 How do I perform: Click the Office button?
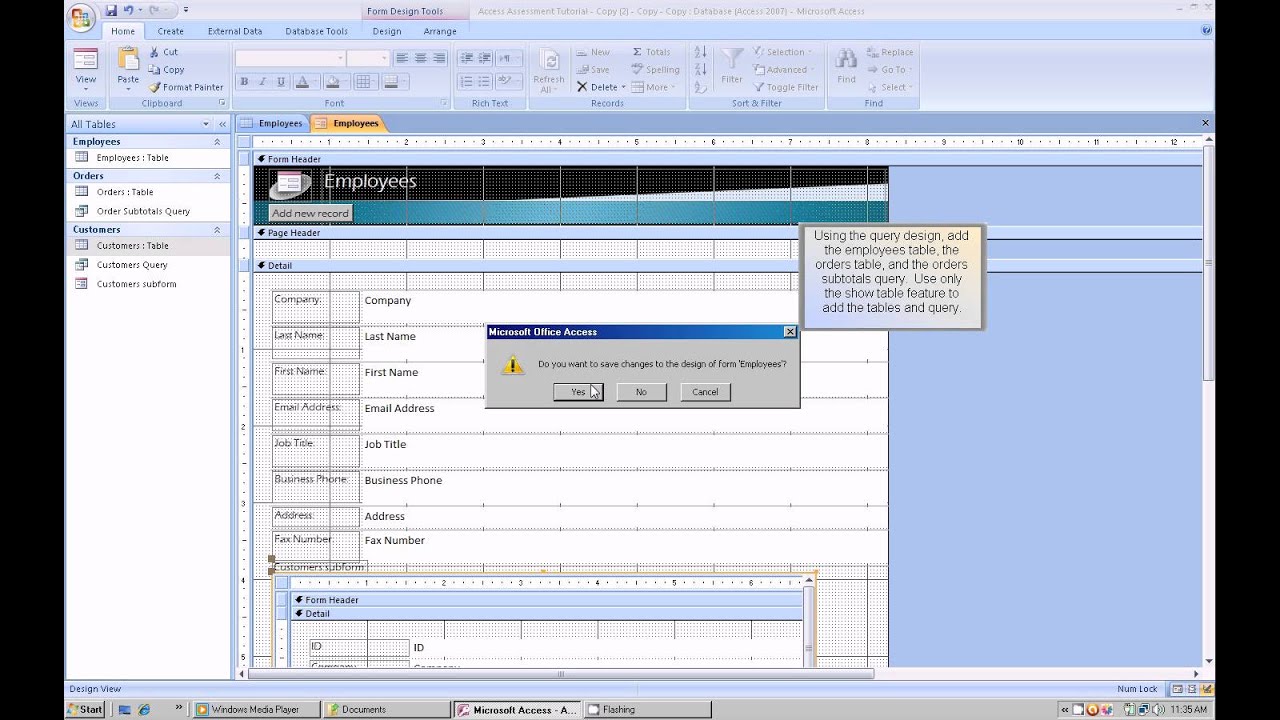point(82,16)
